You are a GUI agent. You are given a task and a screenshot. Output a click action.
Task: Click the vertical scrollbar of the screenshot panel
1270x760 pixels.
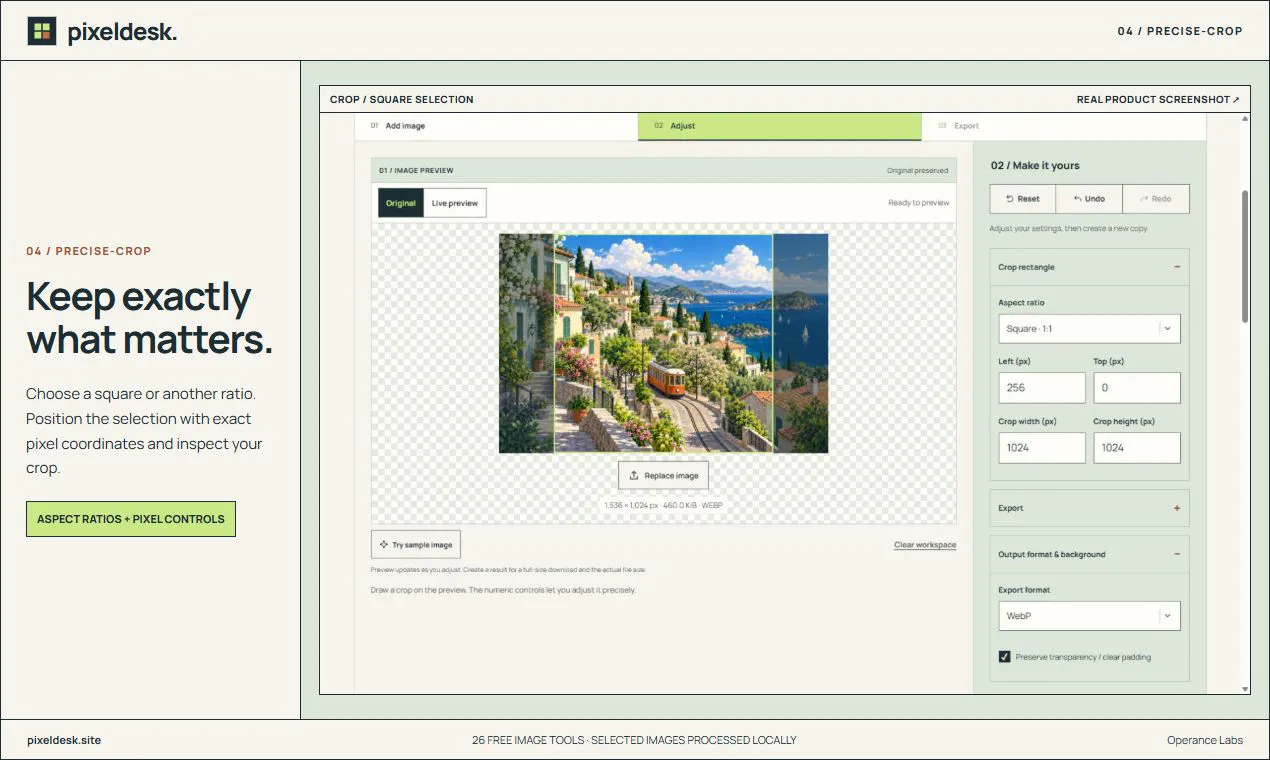(1245, 256)
